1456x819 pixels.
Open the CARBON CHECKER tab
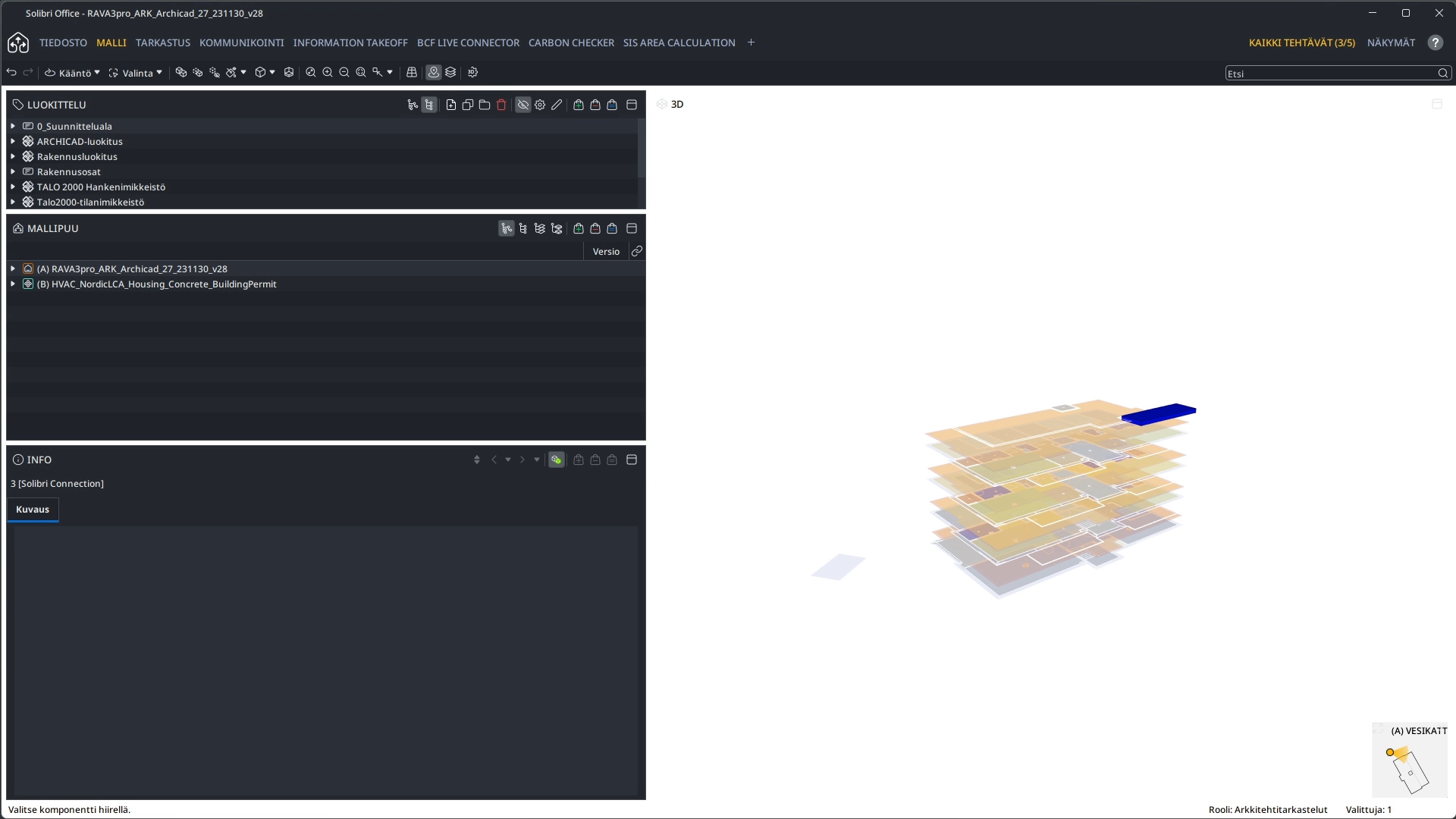click(x=571, y=43)
